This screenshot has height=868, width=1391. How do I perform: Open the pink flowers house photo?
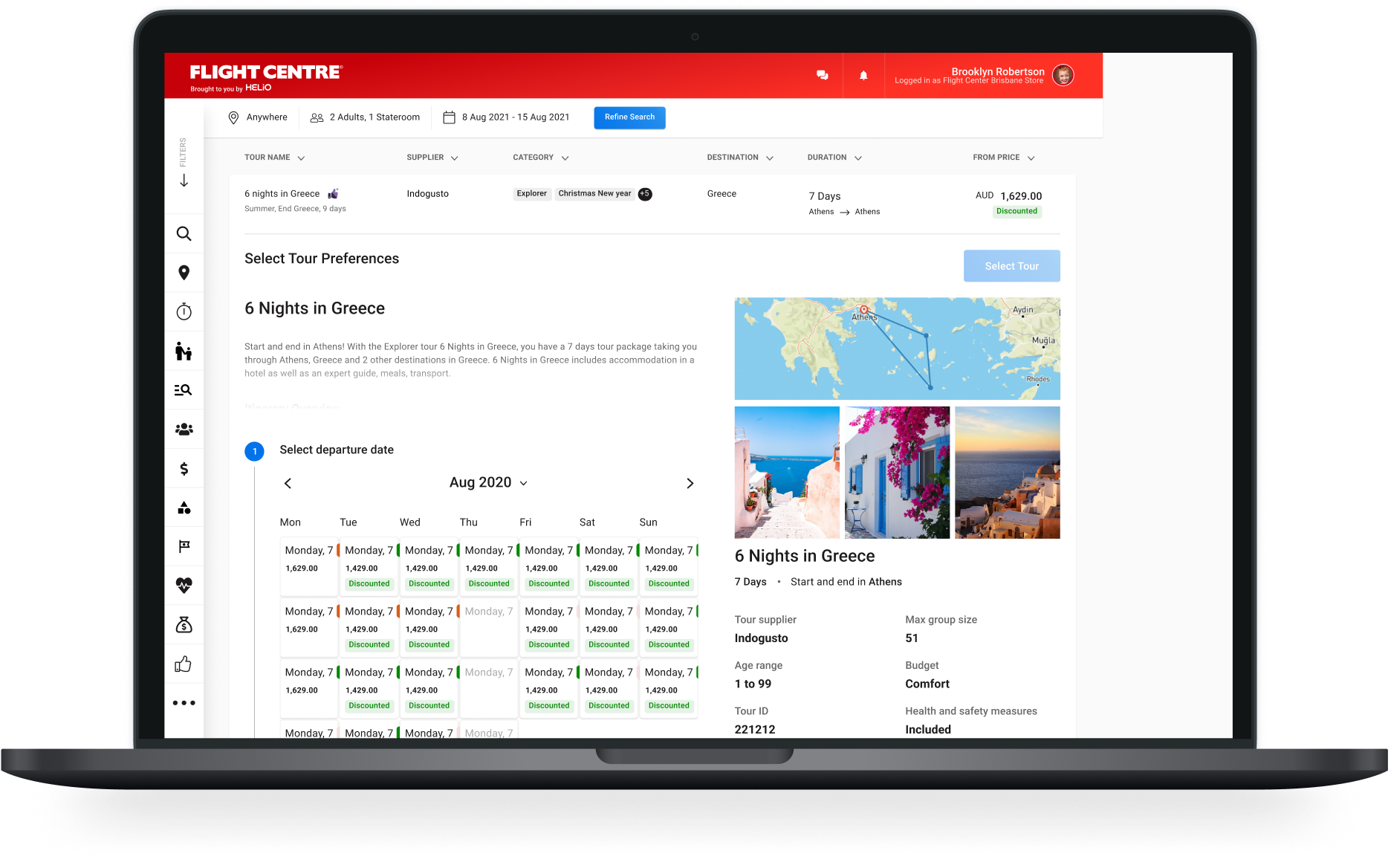pyautogui.click(x=897, y=473)
